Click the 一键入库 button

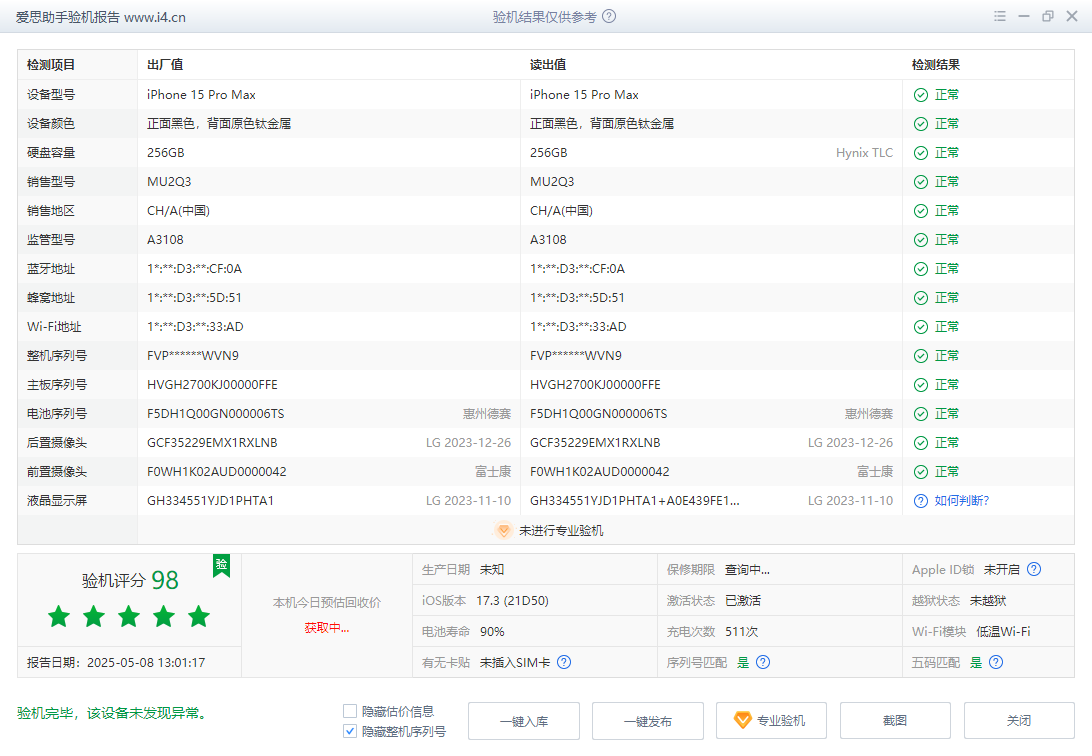[x=524, y=721]
